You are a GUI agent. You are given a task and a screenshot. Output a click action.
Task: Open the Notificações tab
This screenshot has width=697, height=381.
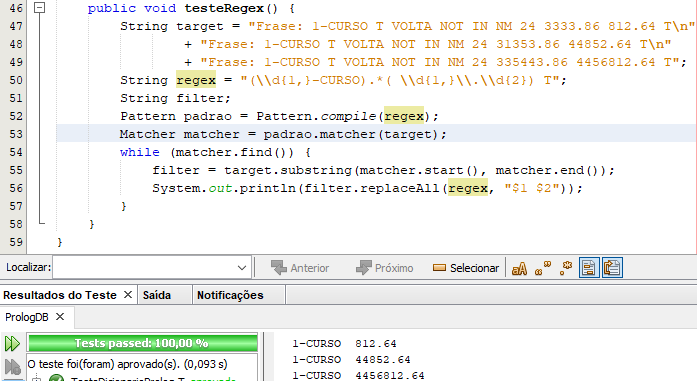pyautogui.click(x=230, y=295)
